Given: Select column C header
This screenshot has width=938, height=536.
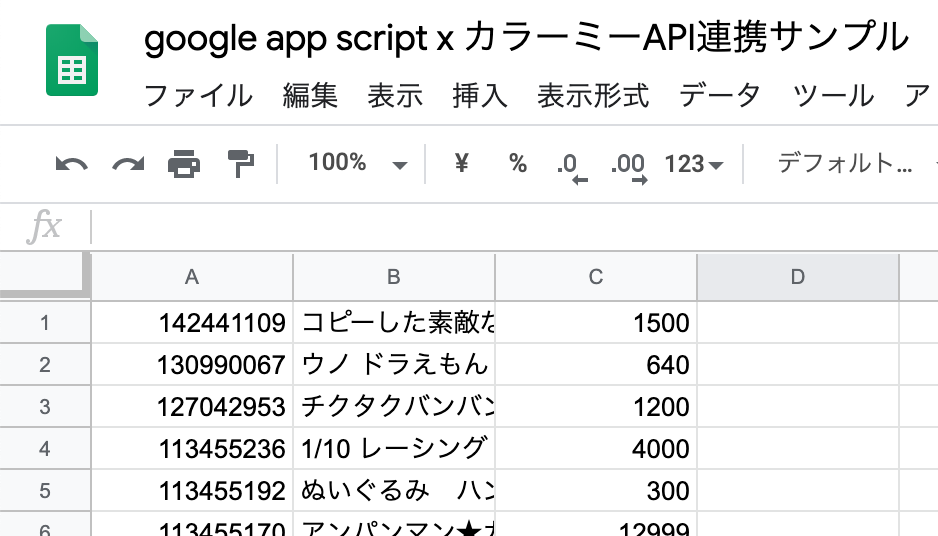Looking at the screenshot, I should (x=596, y=277).
